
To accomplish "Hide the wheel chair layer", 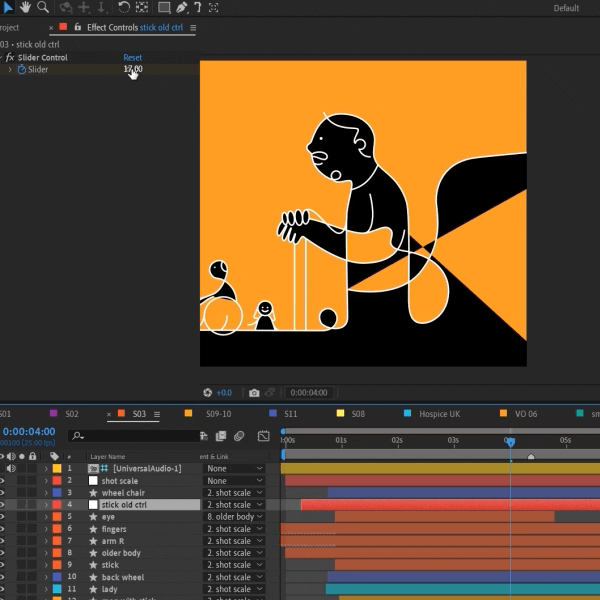I will [2, 492].
